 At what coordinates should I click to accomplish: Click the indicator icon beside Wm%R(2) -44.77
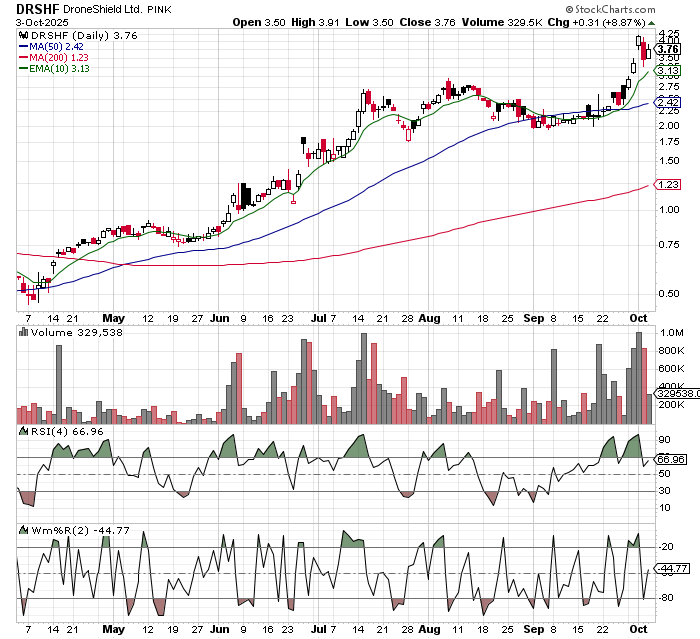pyautogui.click(x=24, y=530)
